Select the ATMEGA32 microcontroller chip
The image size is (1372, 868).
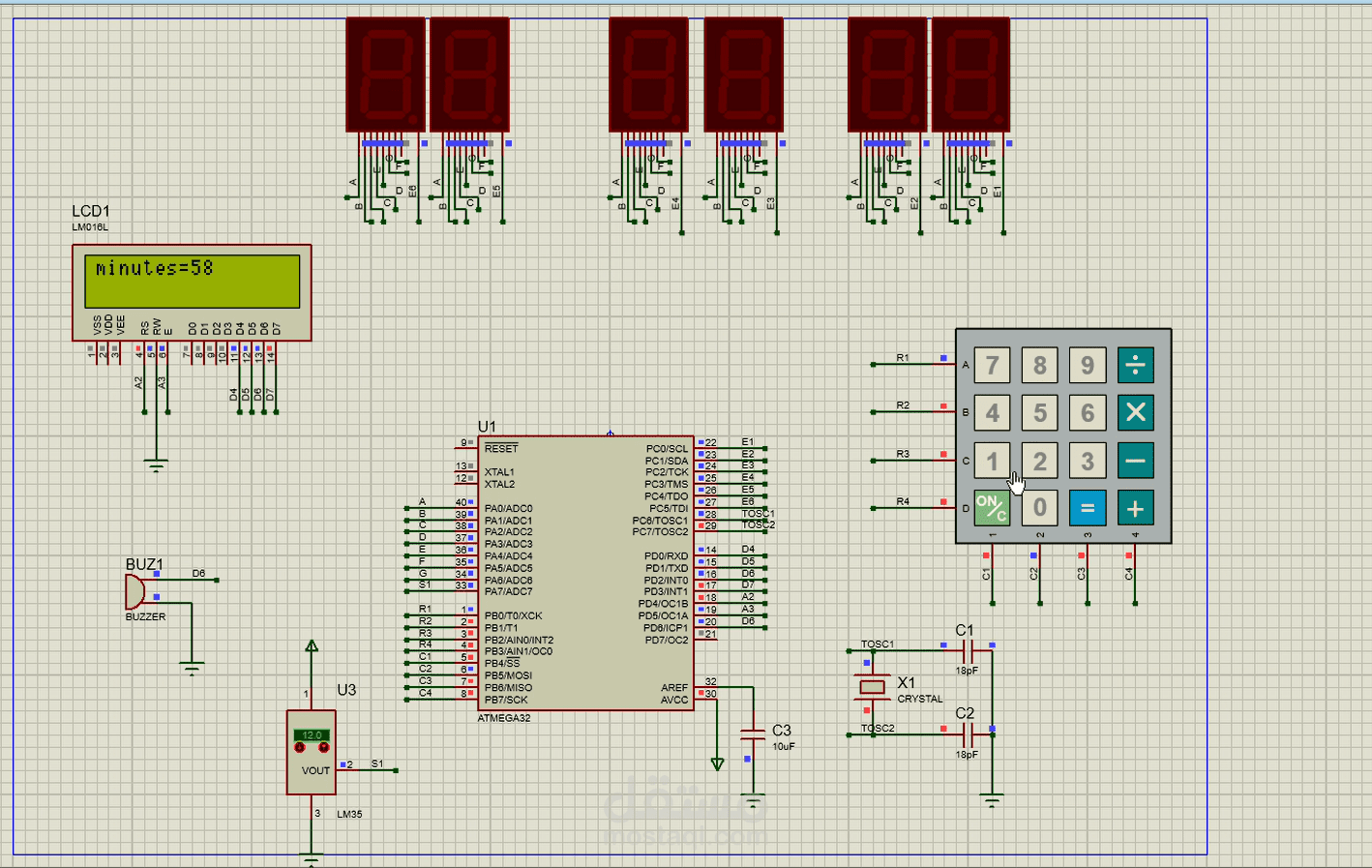click(x=586, y=573)
